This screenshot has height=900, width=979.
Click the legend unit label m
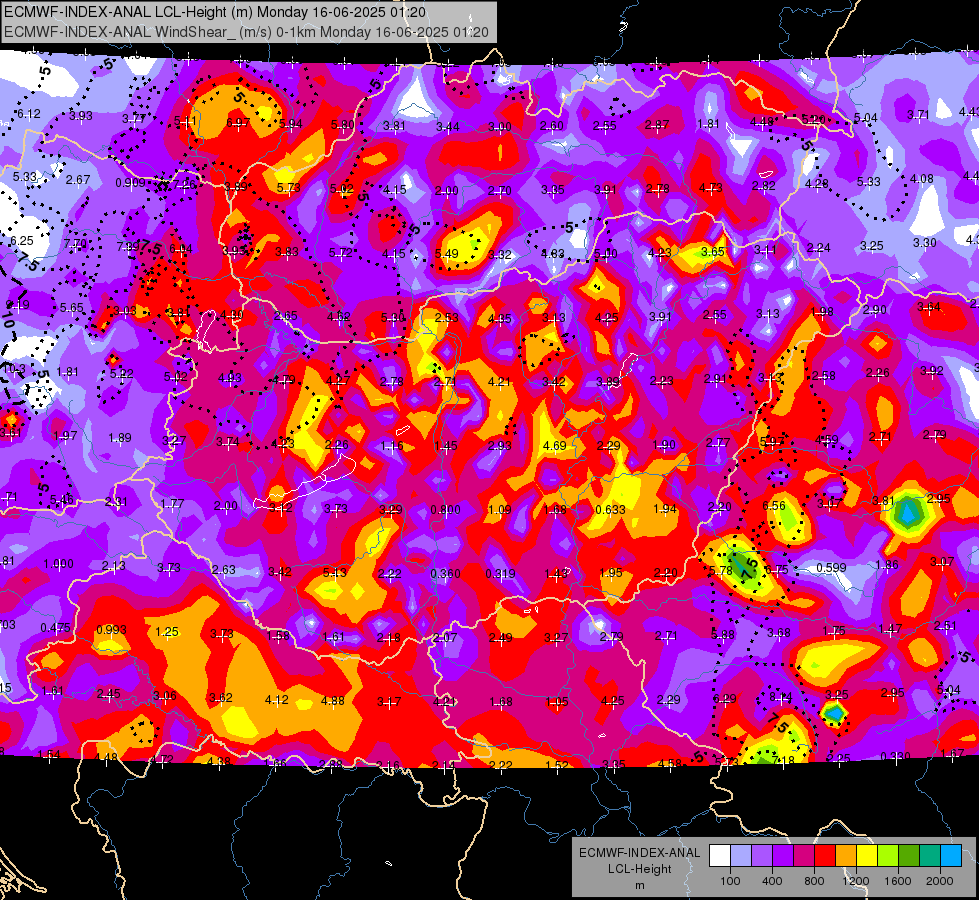coord(639,885)
